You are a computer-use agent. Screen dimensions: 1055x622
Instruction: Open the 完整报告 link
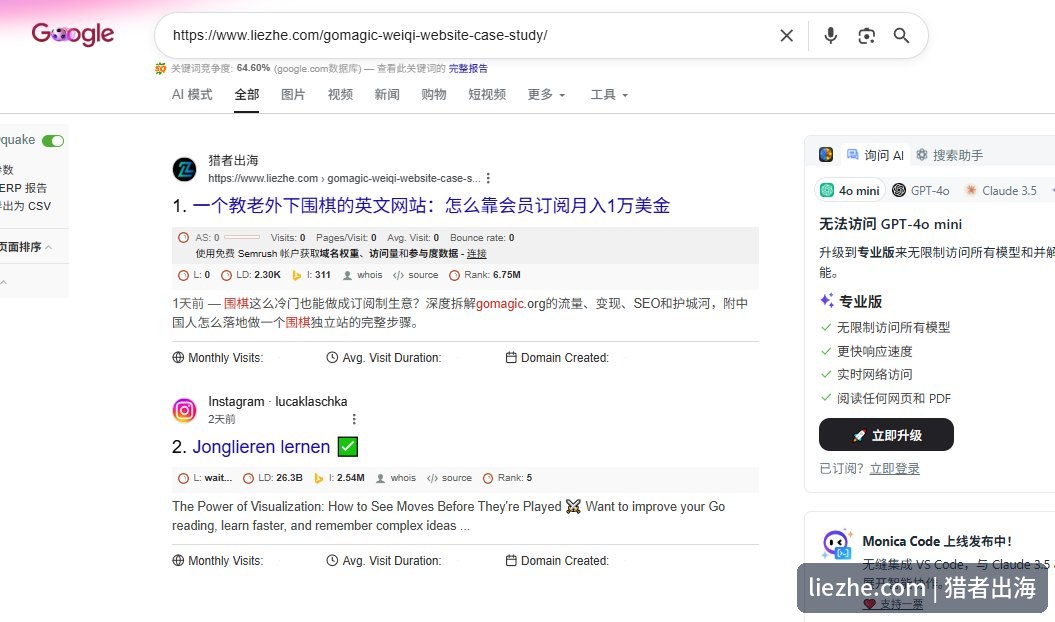click(x=468, y=68)
